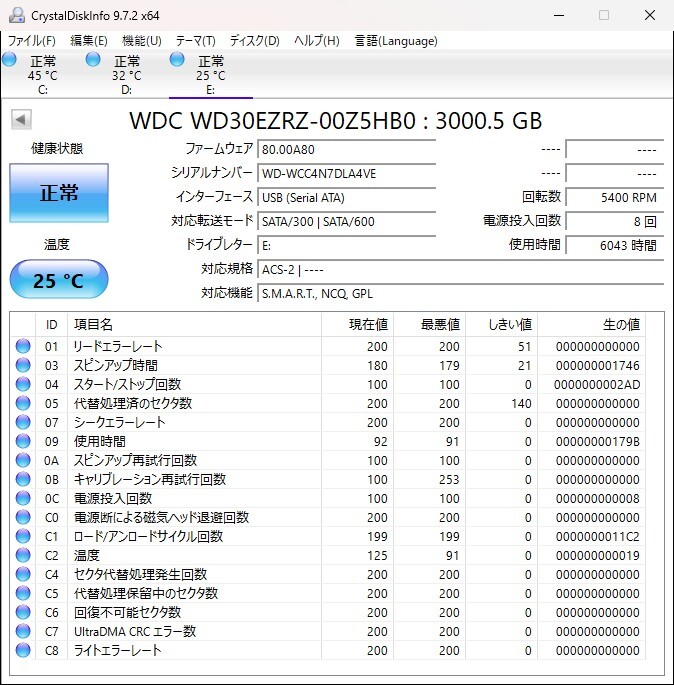Click the 項目名 column header
The width and height of the screenshot is (674, 685).
[x=194, y=325]
